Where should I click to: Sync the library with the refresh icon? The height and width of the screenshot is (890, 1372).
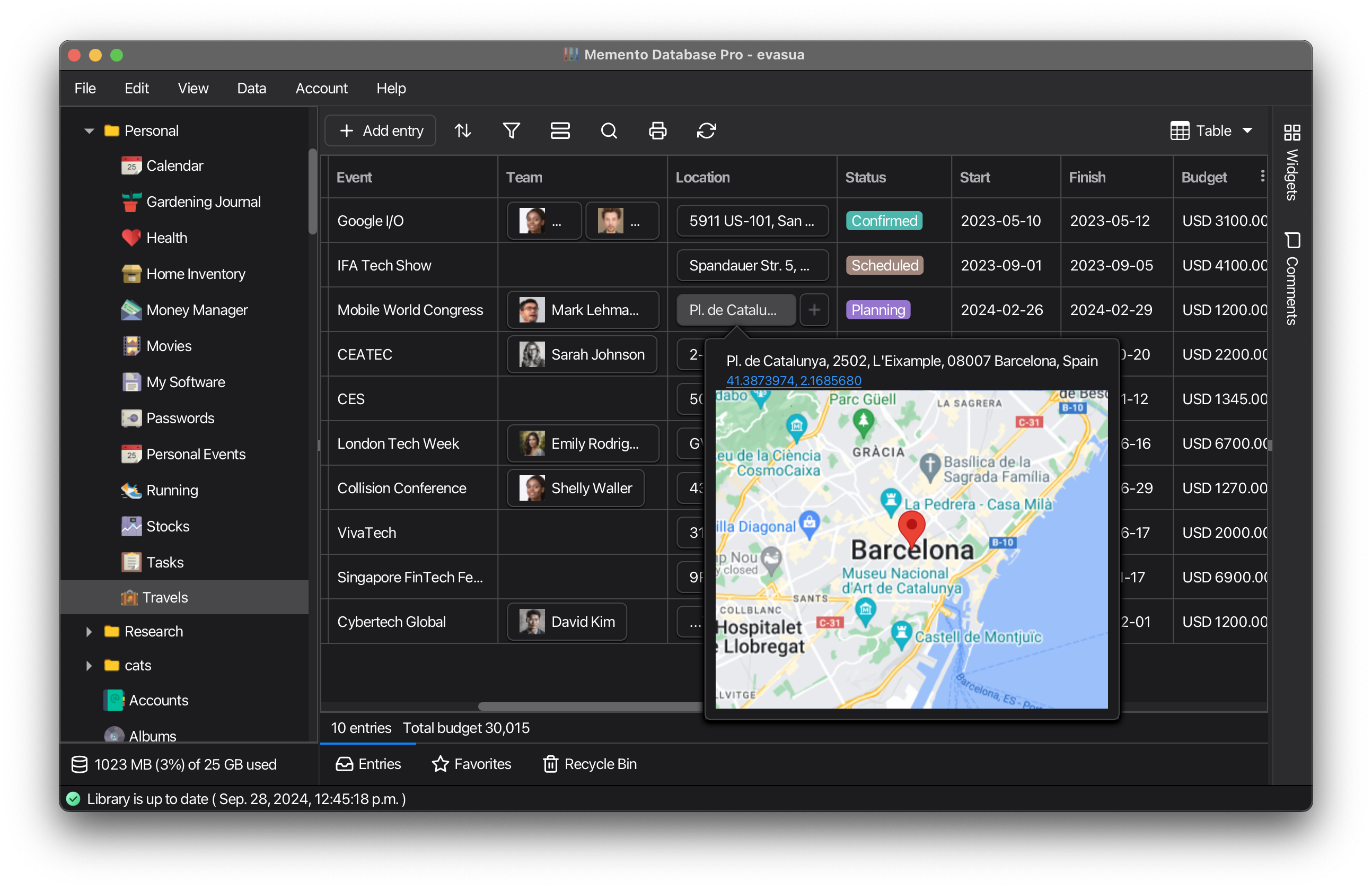707,130
